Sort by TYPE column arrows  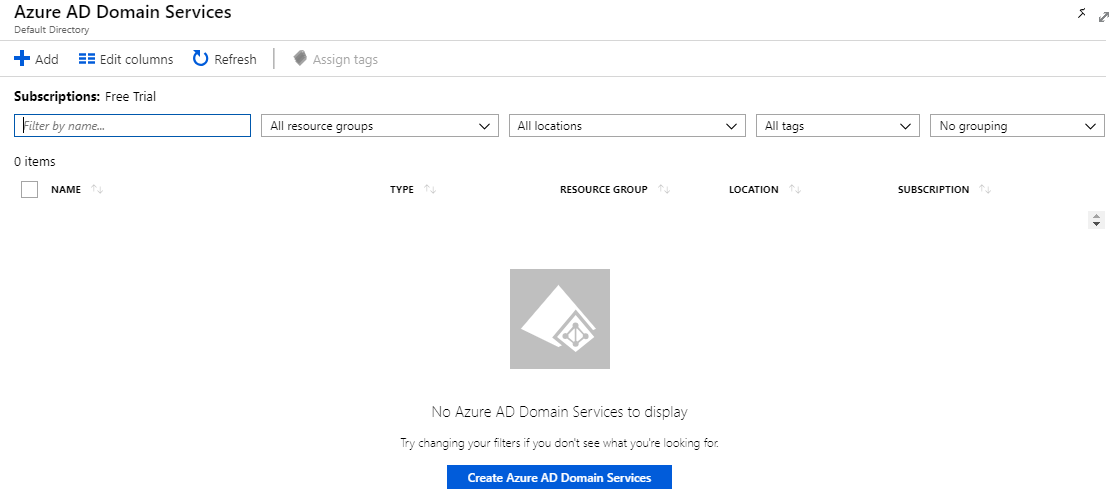(x=430, y=190)
